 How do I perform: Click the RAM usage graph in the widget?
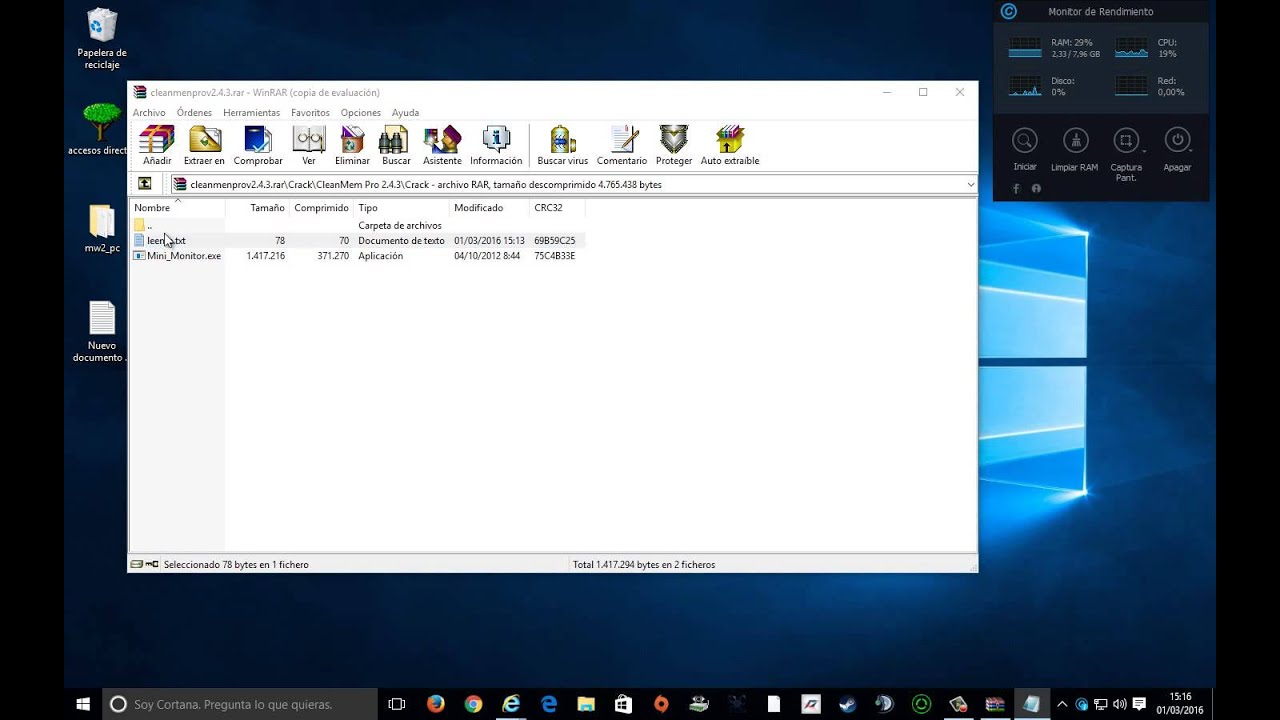point(1025,48)
